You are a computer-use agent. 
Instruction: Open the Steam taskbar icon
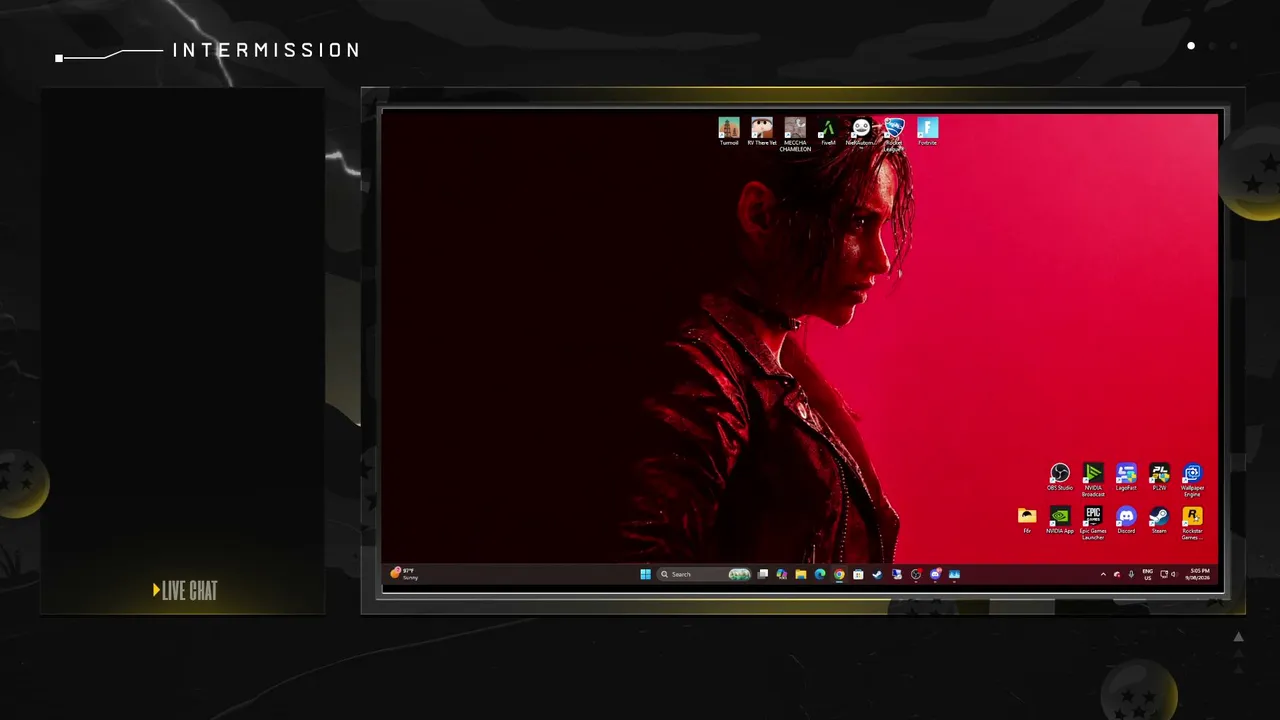pyautogui.click(x=877, y=574)
